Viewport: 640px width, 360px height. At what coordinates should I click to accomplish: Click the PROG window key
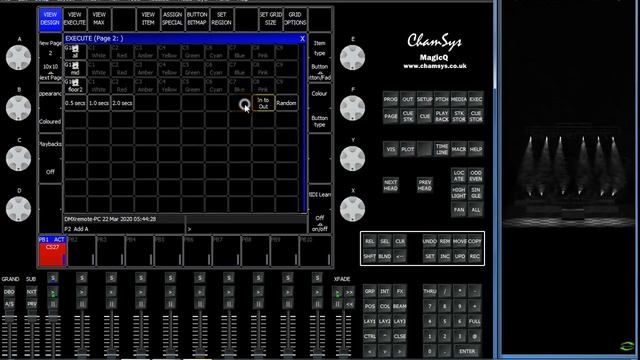[391, 99]
